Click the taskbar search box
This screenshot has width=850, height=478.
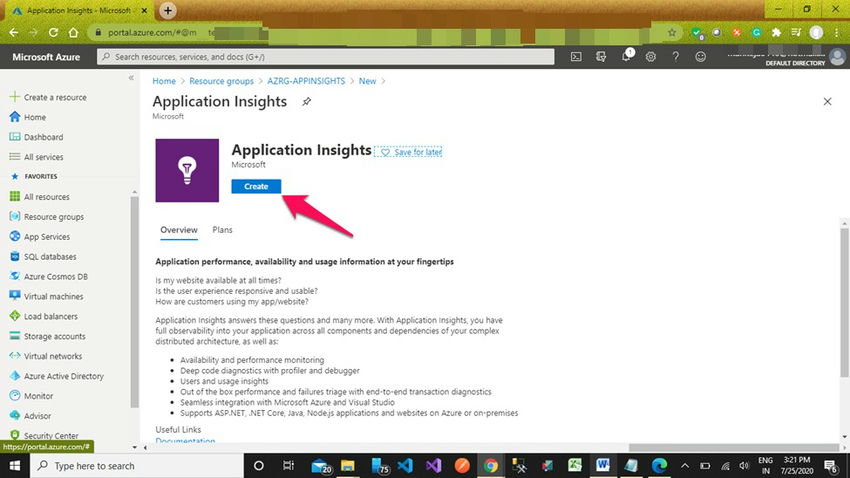tap(137, 466)
